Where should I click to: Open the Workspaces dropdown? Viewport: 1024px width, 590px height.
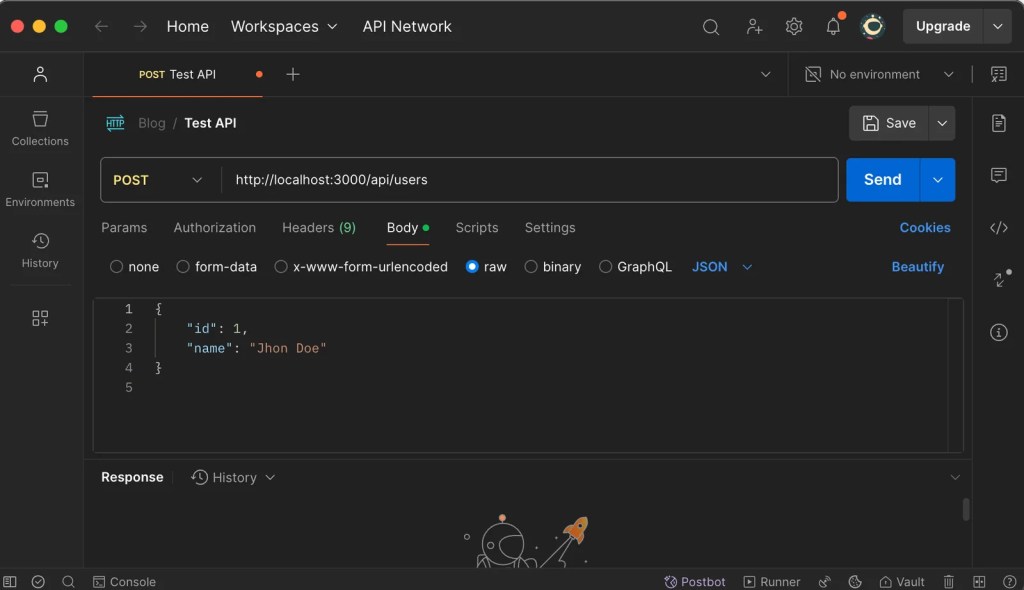[x=284, y=27]
